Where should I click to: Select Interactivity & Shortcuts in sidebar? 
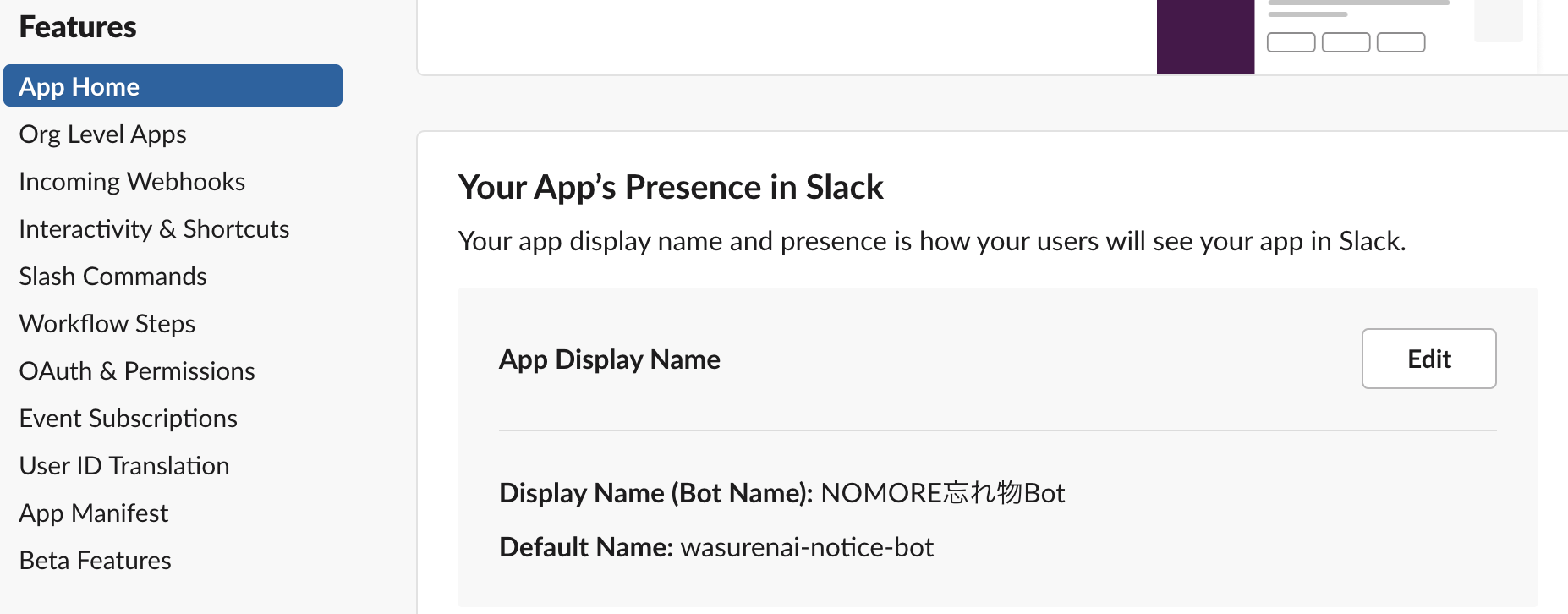(x=154, y=229)
